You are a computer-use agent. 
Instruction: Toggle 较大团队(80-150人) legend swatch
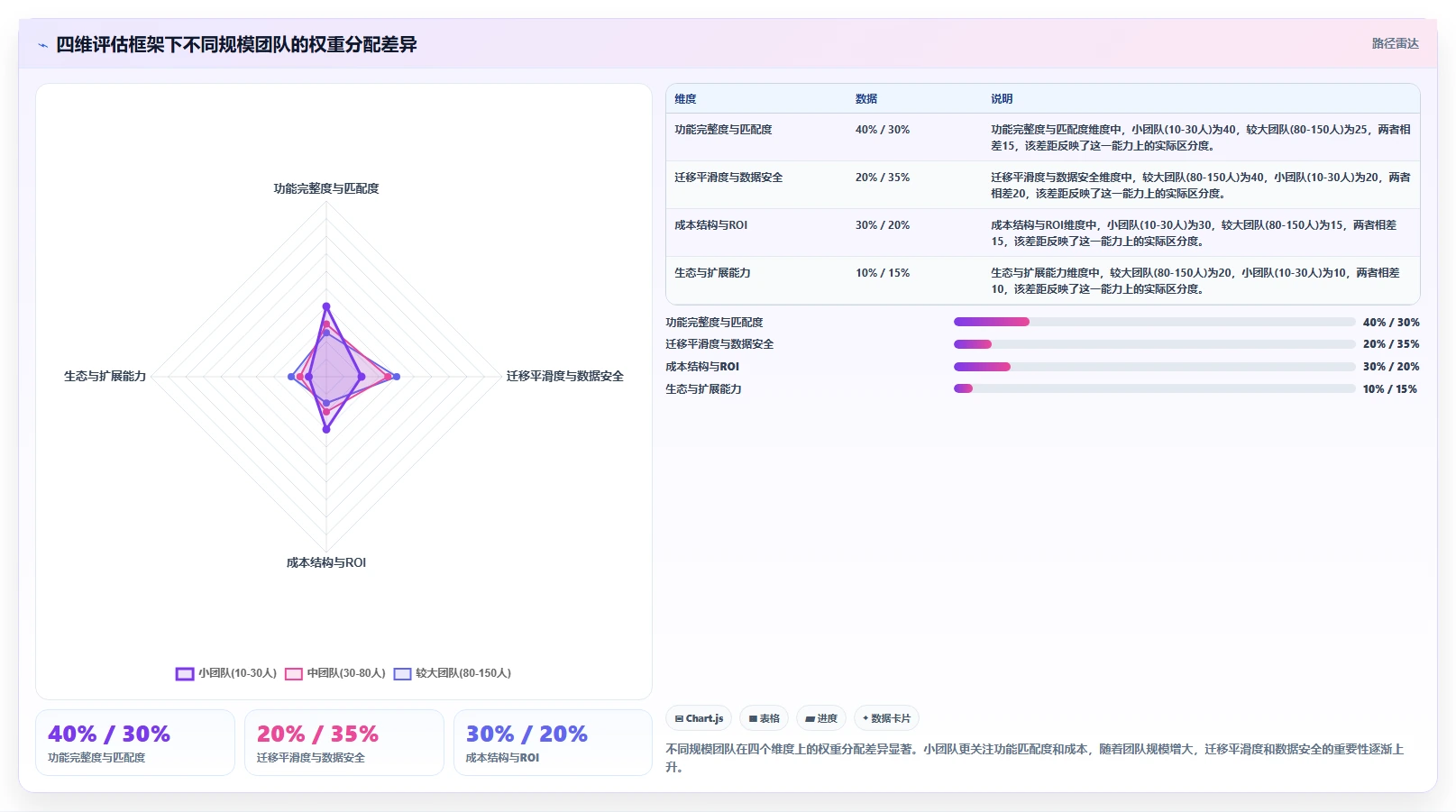click(x=402, y=673)
